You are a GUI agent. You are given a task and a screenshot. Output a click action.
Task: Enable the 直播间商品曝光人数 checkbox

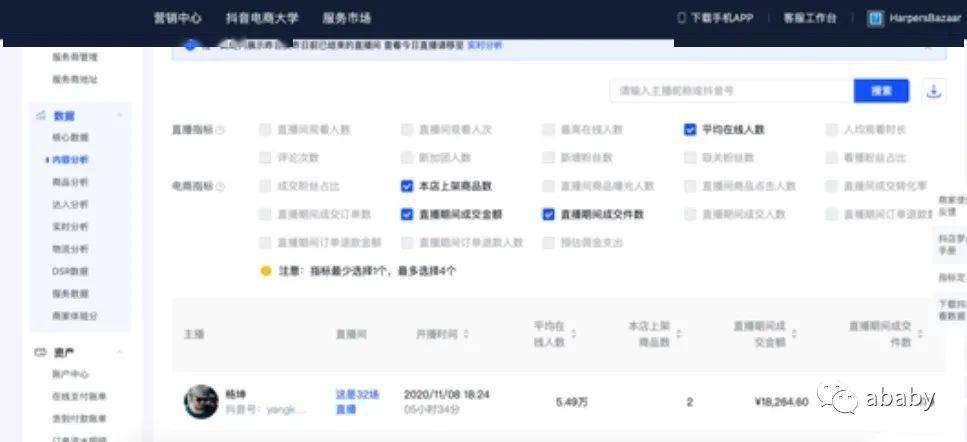548,186
